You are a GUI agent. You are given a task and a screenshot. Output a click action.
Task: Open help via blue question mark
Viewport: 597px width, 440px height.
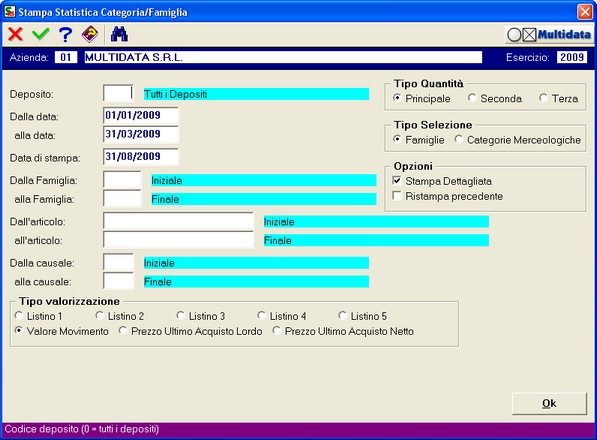(65, 35)
